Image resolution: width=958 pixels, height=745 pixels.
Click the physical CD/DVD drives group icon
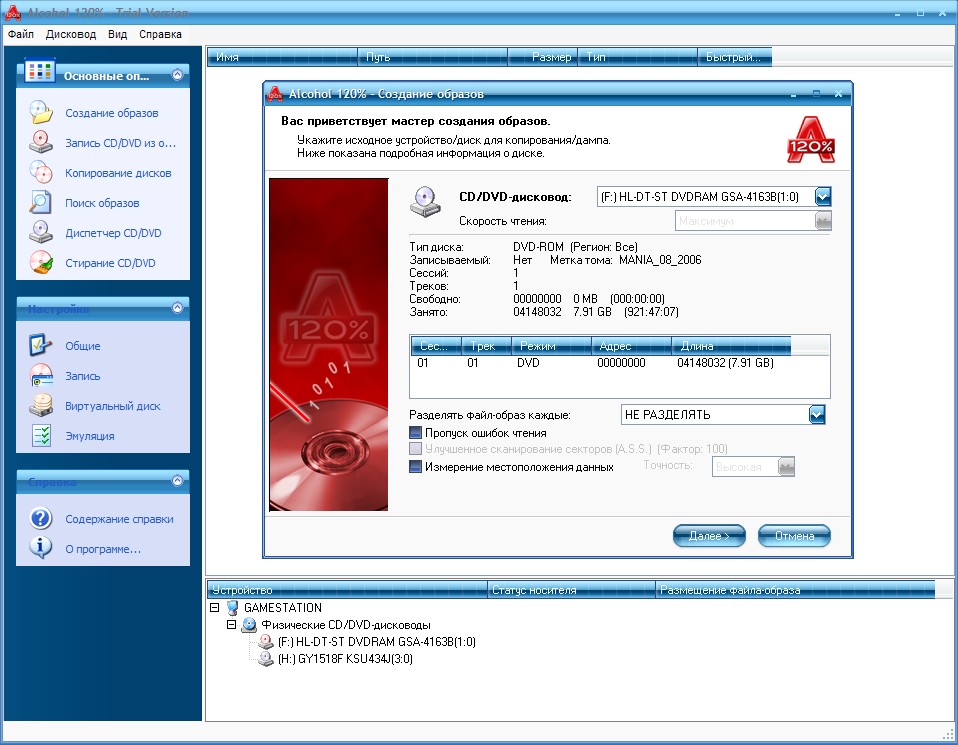[249, 625]
